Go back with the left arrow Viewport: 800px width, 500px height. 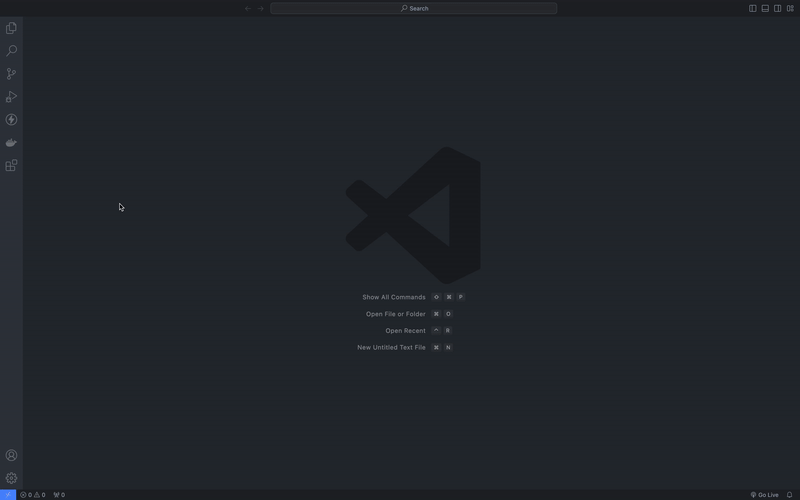point(248,8)
